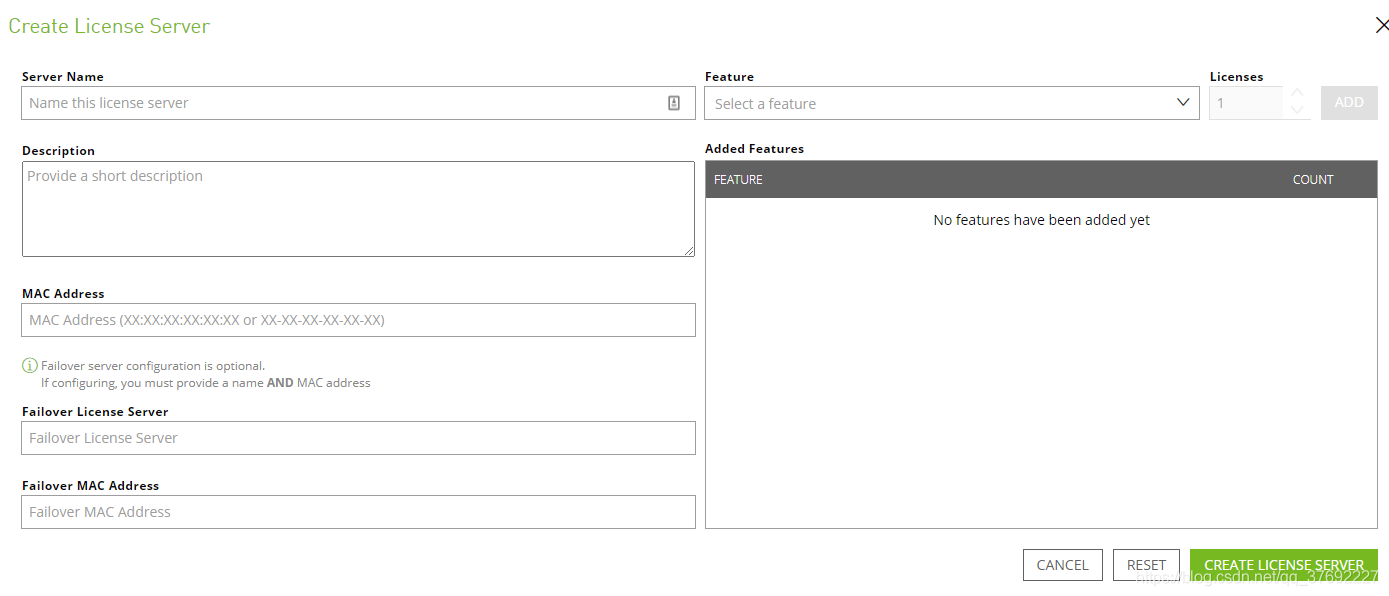Select the MAC Address input field
The height and width of the screenshot is (596, 1389).
pyautogui.click(x=358, y=320)
